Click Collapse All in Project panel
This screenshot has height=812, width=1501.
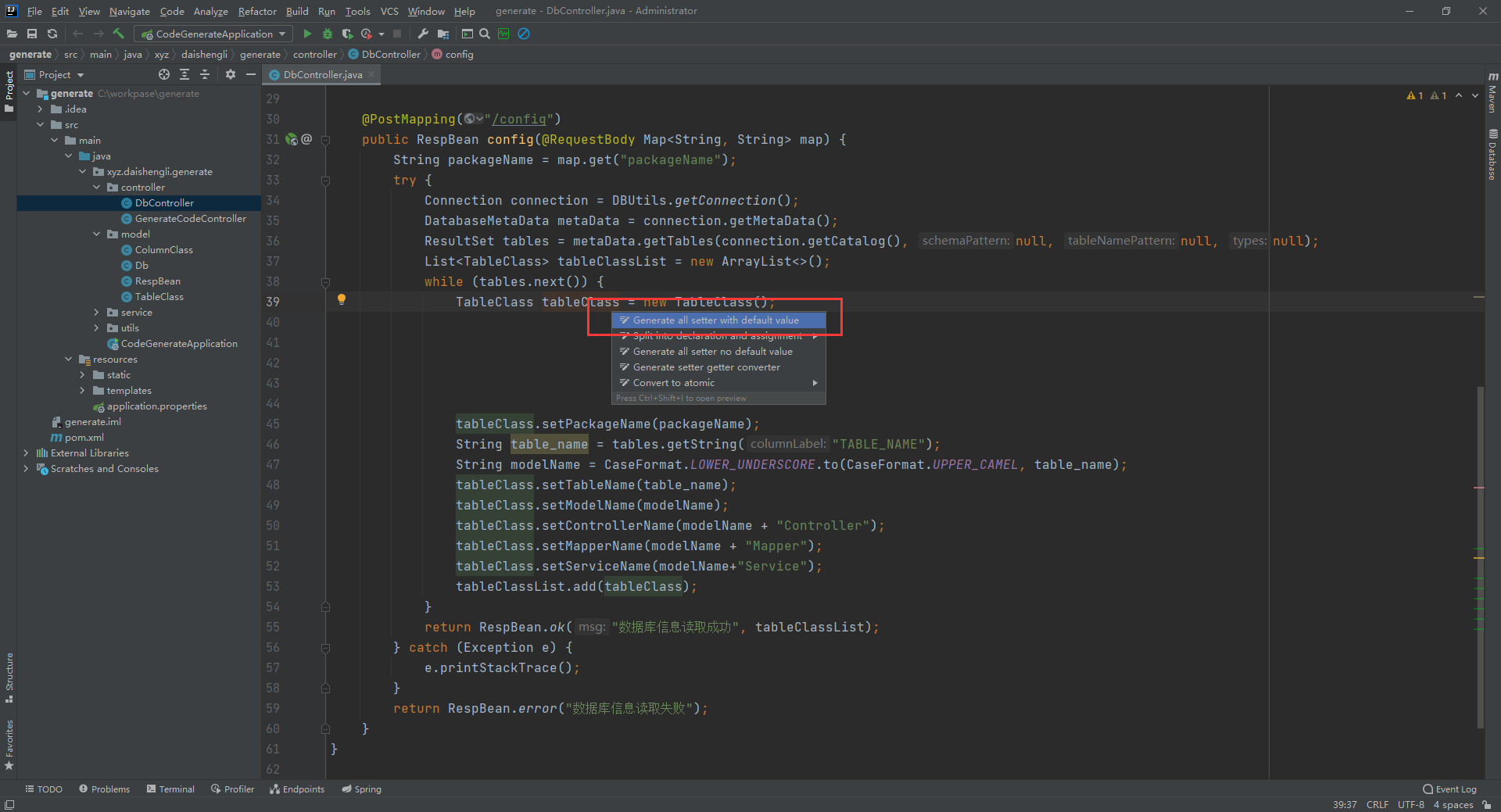point(205,74)
